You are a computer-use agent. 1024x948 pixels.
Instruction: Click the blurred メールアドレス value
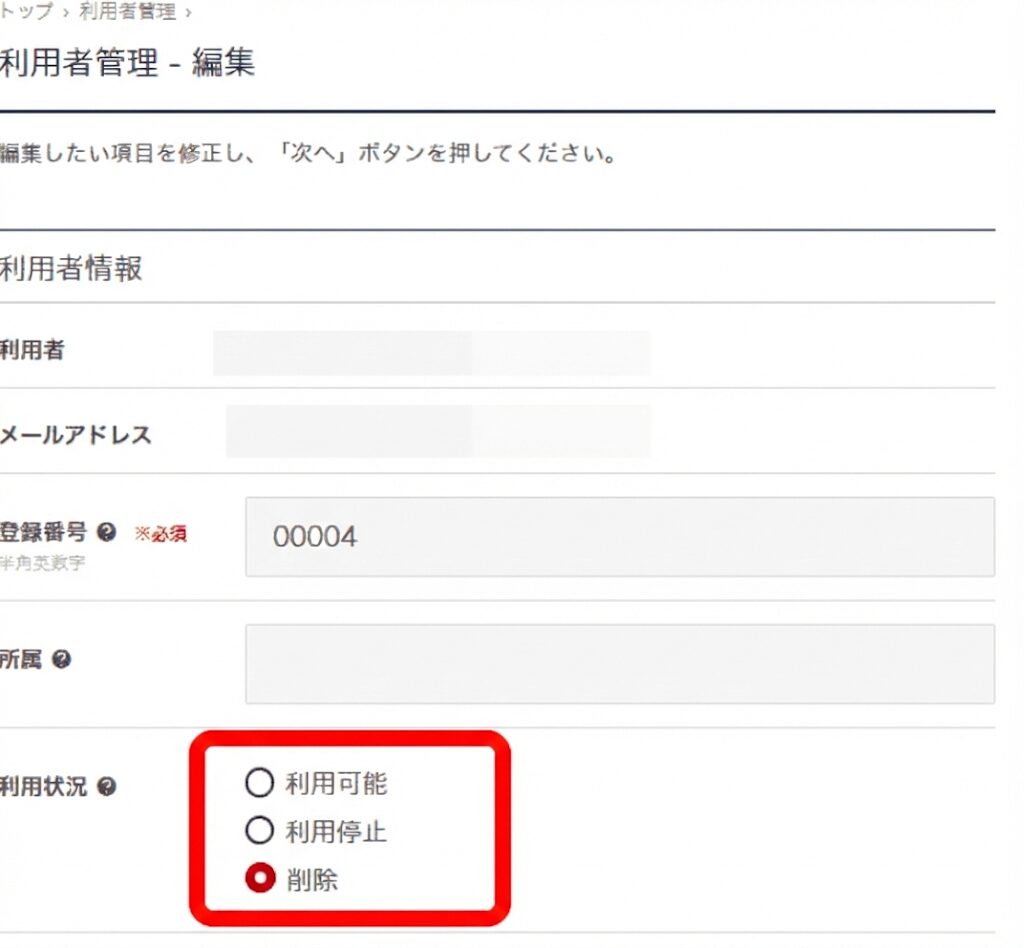pyautogui.click(x=438, y=431)
